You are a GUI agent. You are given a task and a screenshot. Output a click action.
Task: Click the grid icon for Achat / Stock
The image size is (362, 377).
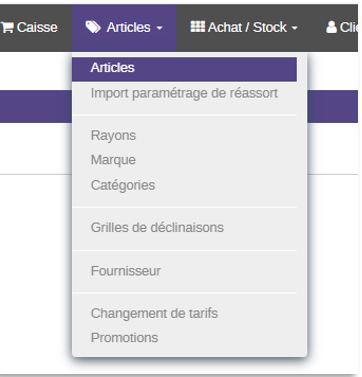click(198, 27)
